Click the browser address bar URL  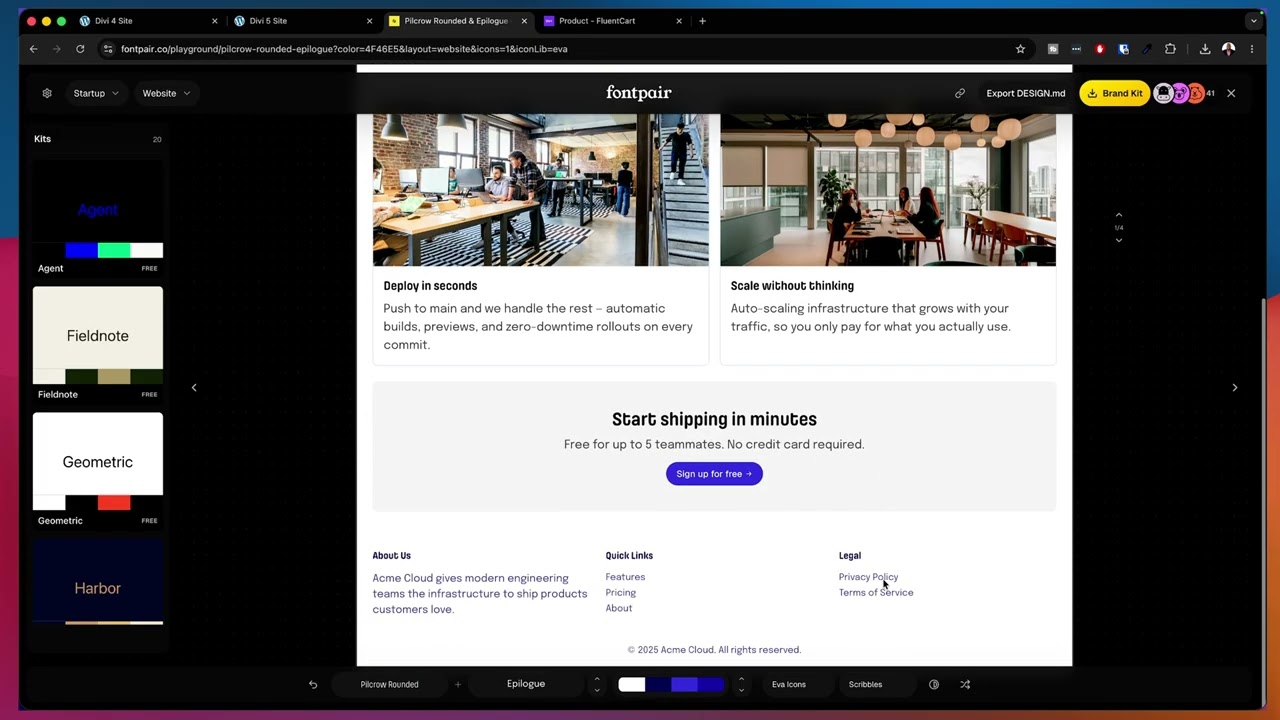pos(344,49)
